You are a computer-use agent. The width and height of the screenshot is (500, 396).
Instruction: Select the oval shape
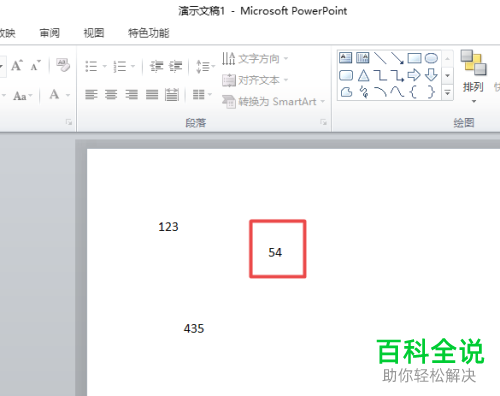pyautogui.click(x=431, y=58)
